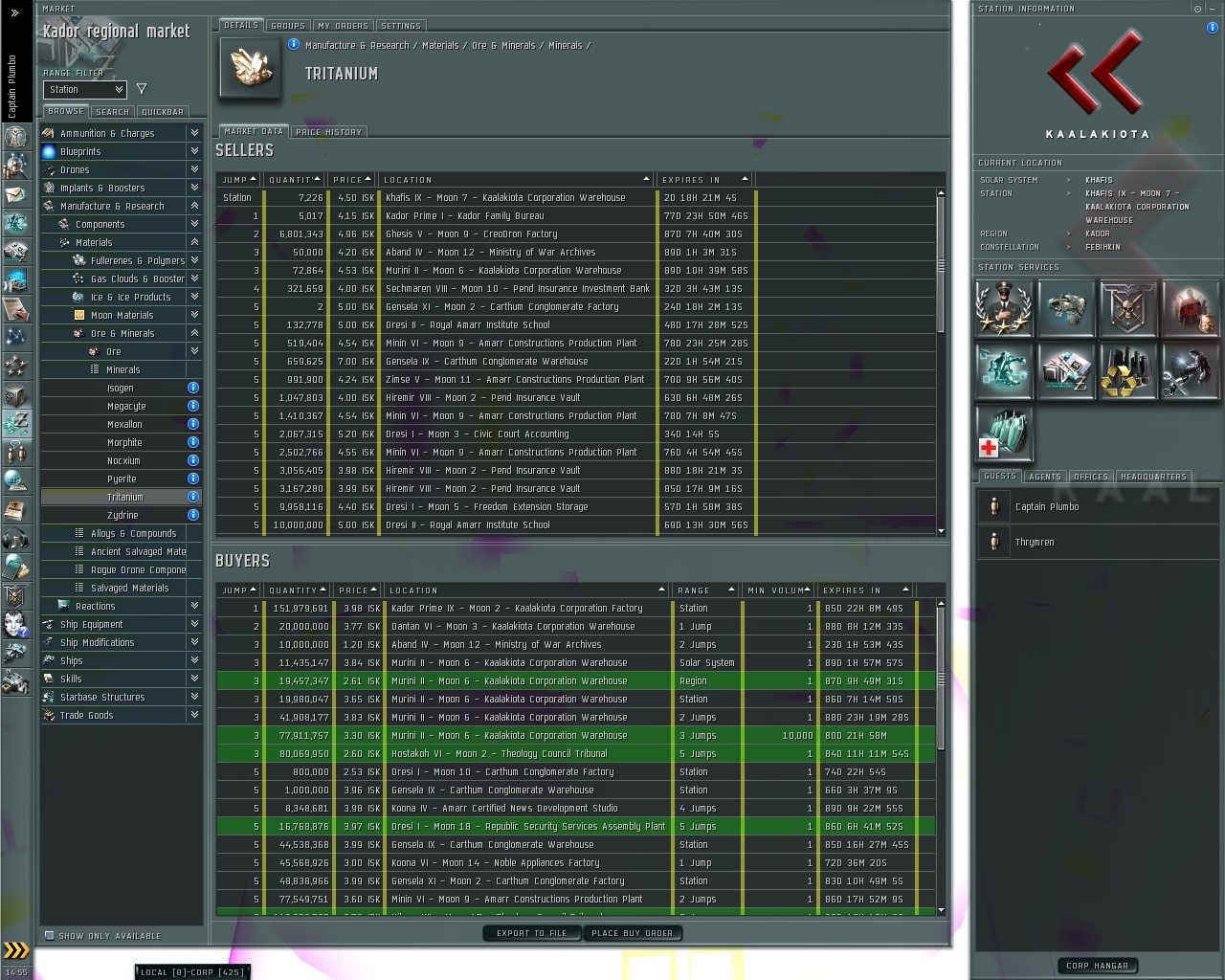
Task: Open the Range Filter Station dropdown
Action: (x=85, y=89)
